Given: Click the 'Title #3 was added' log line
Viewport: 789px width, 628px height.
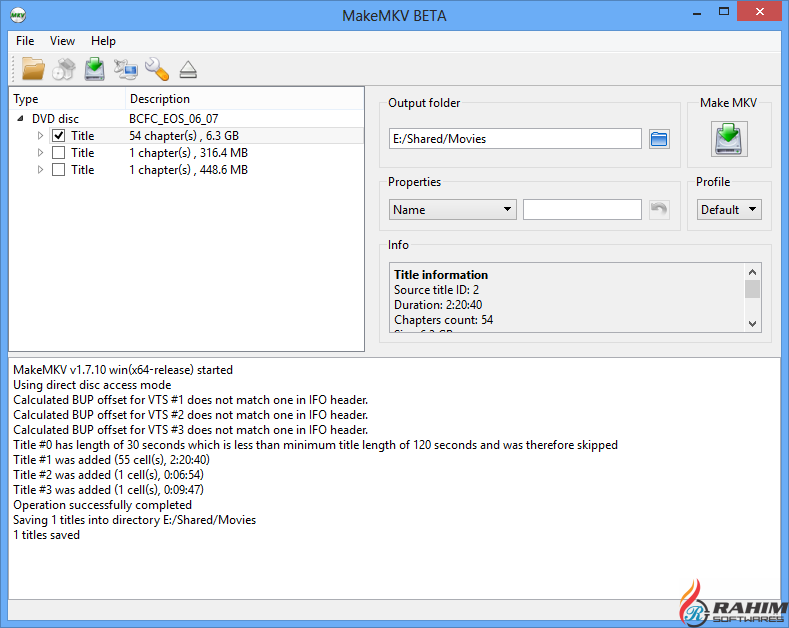Looking at the screenshot, I should point(108,490).
